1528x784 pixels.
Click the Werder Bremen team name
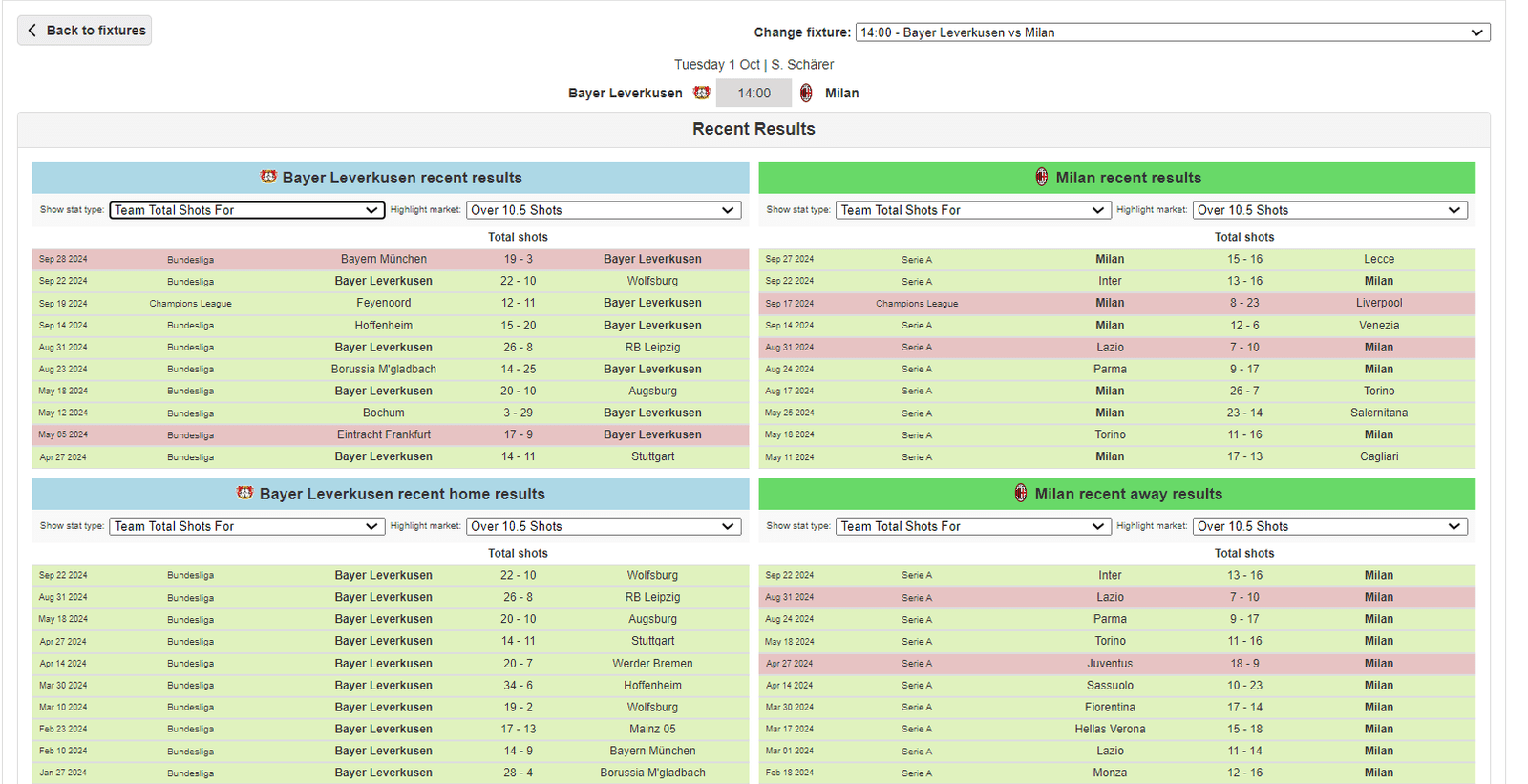point(653,663)
